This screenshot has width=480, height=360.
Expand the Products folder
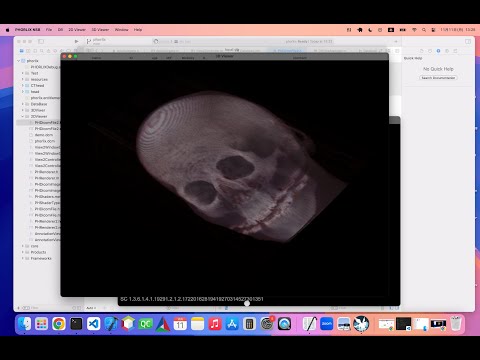tap(23, 252)
